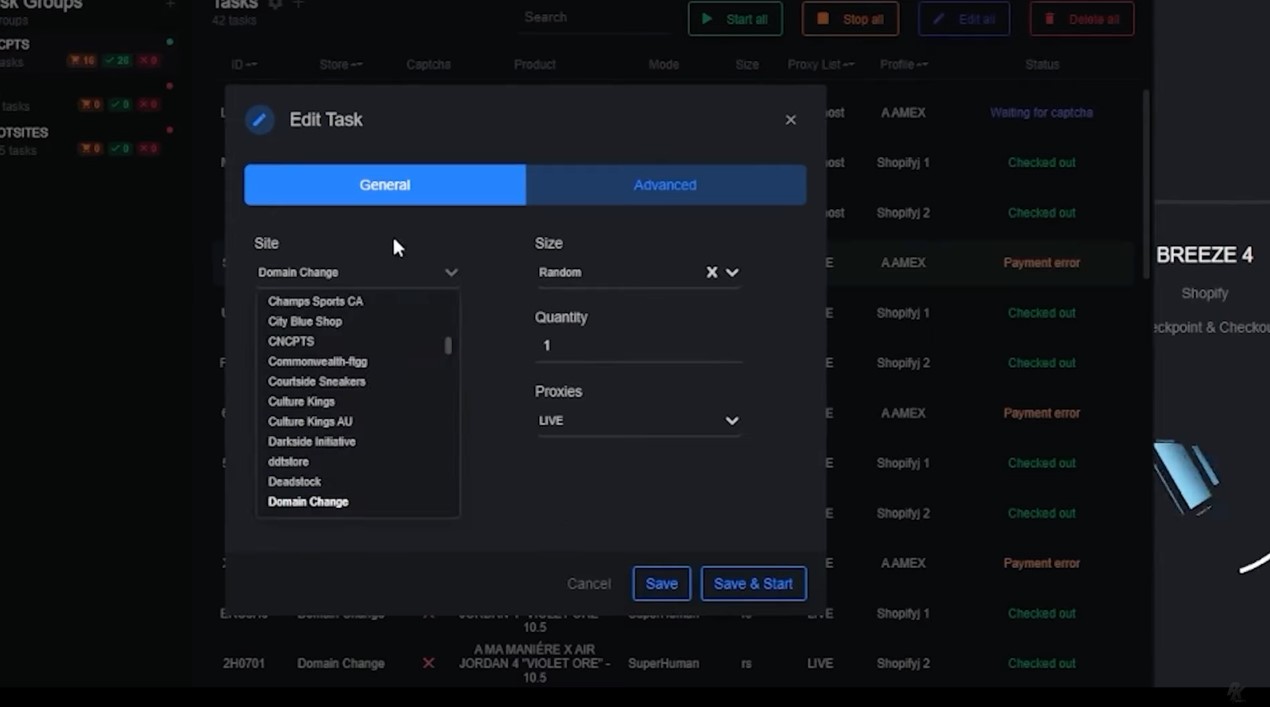Click the Waiting for captcha status
This screenshot has height=707, width=1270.
tap(1041, 113)
